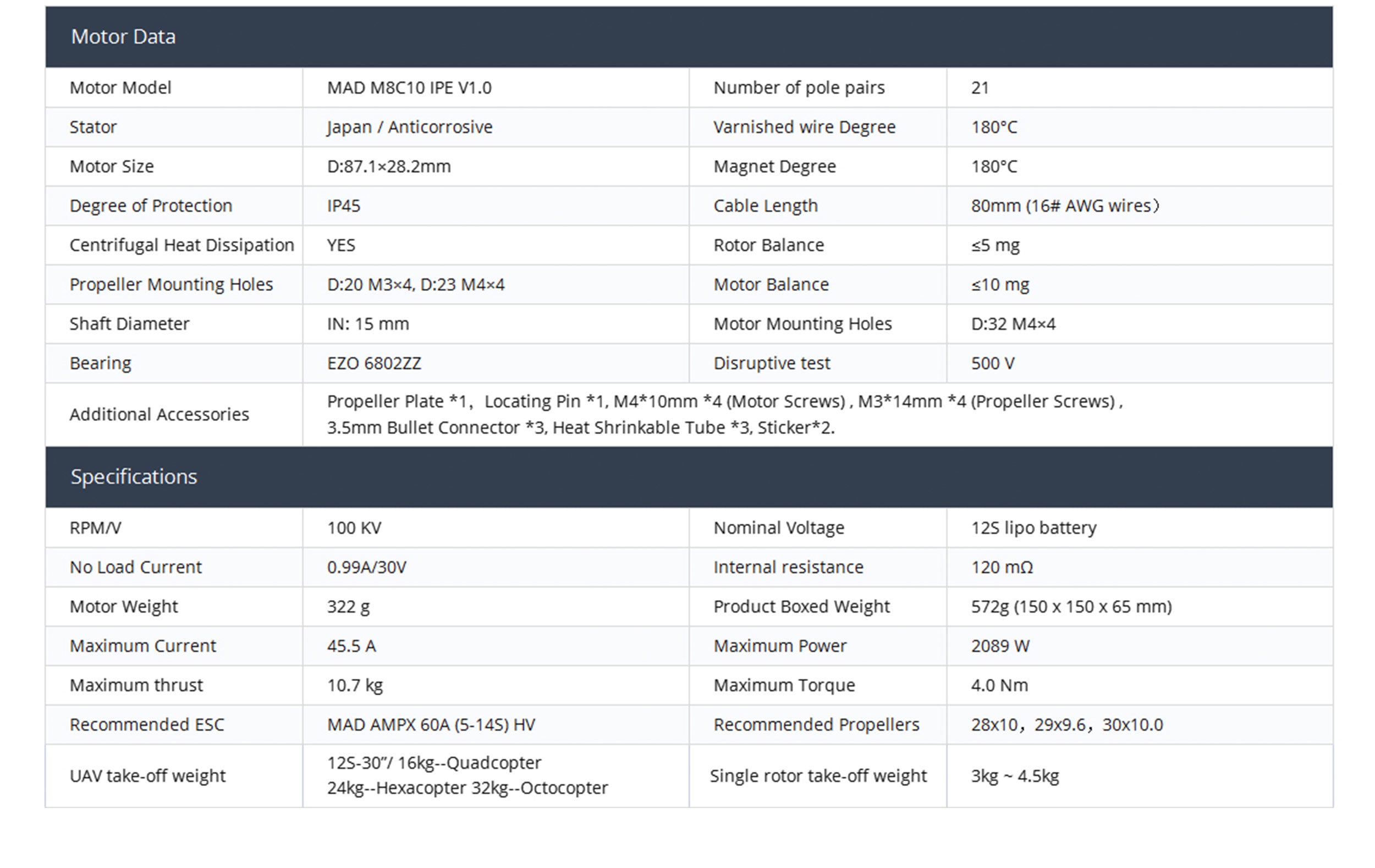This screenshot has height=868, width=1375.
Task: Click the Additional Accessories label
Action: point(159,414)
